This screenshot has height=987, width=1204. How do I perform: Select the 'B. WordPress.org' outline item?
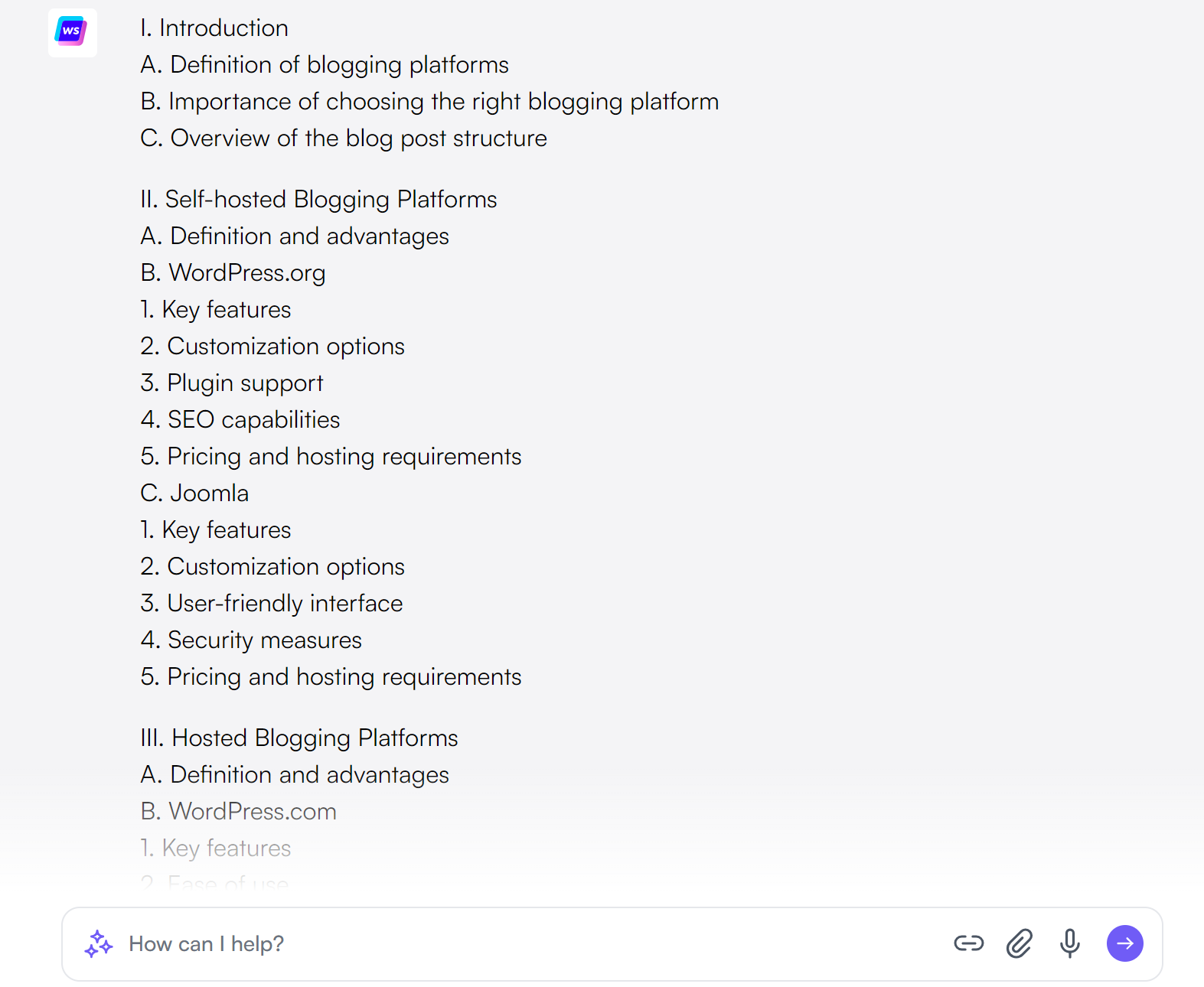233,272
